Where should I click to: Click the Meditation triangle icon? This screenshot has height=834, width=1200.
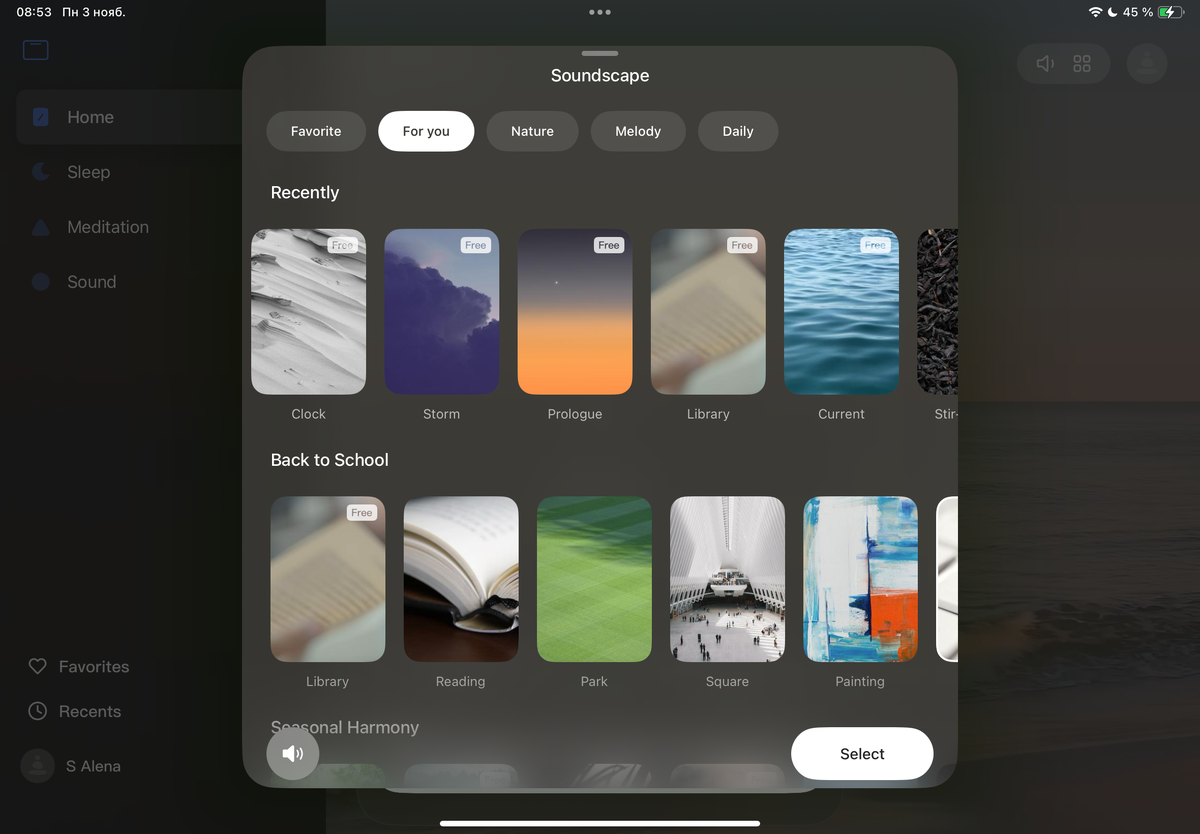point(41,227)
